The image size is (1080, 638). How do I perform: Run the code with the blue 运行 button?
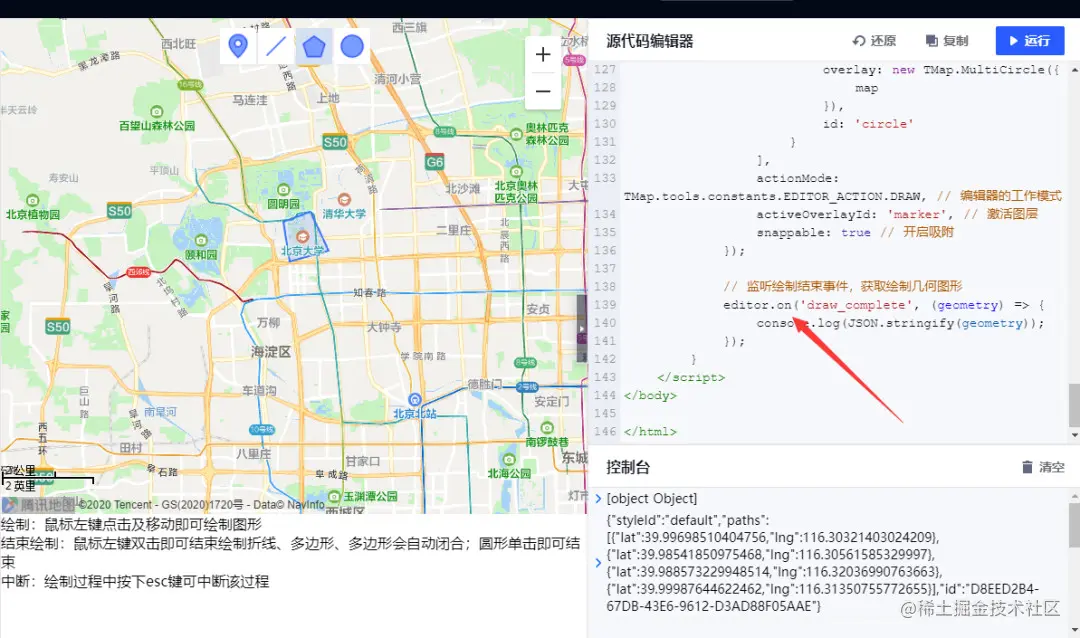point(1029,40)
